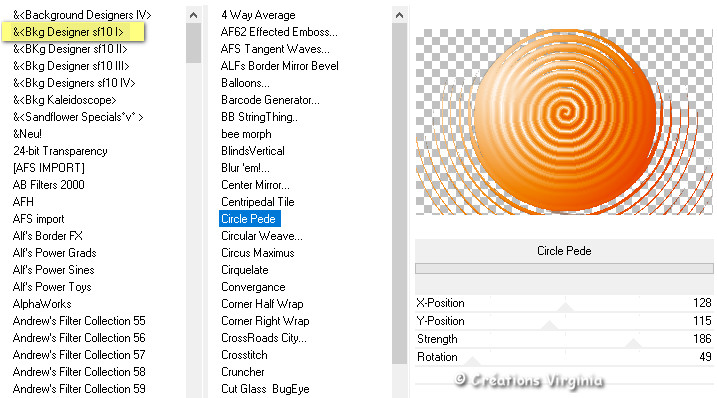Select '&<Sandflower Specials°v° >' category
The height and width of the screenshot is (398, 717).
coord(78,117)
